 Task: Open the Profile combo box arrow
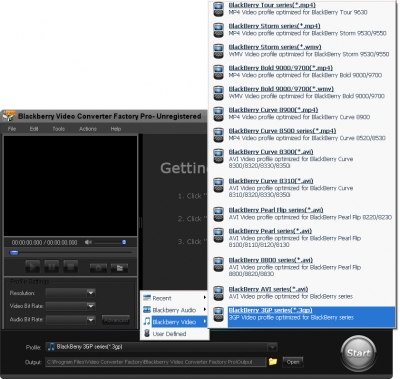pyautogui.click(x=272, y=347)
